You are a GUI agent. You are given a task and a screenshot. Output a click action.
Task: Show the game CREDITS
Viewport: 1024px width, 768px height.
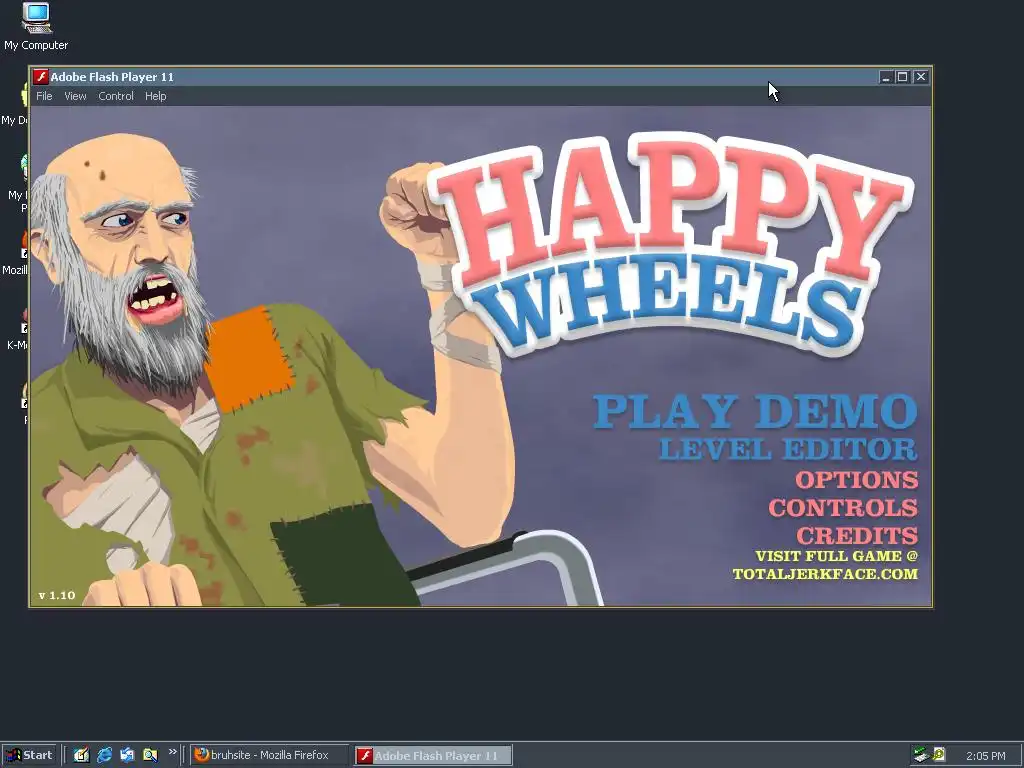857,536
